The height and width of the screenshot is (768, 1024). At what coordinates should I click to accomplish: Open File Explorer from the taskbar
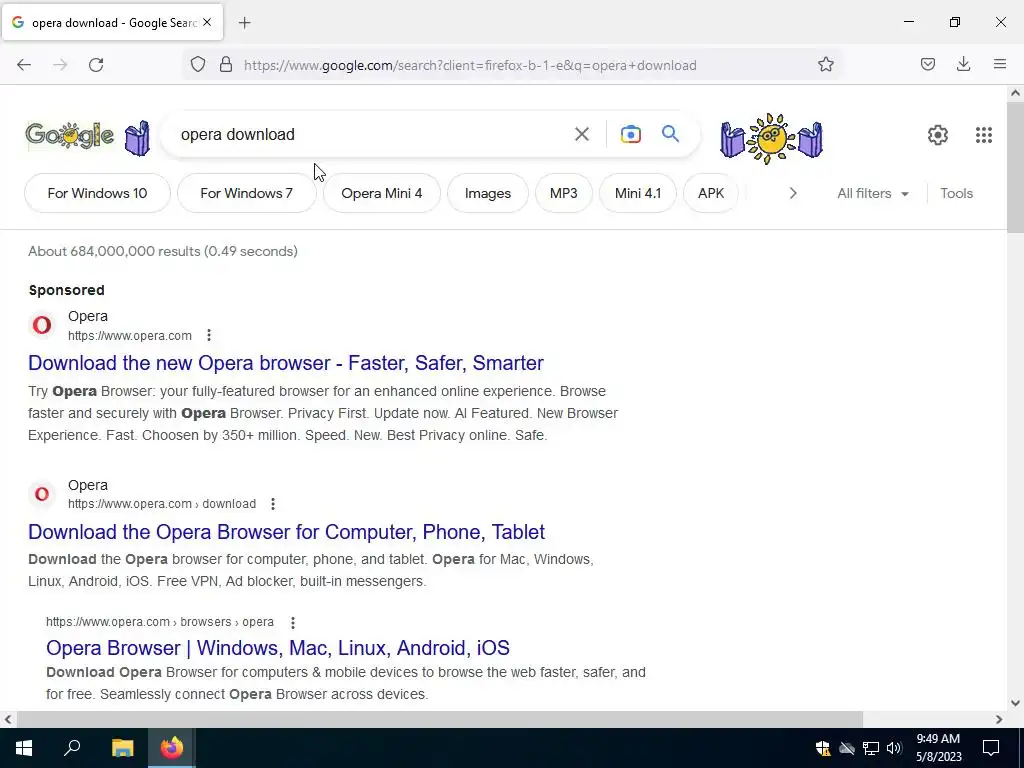(x=122, y=748)
